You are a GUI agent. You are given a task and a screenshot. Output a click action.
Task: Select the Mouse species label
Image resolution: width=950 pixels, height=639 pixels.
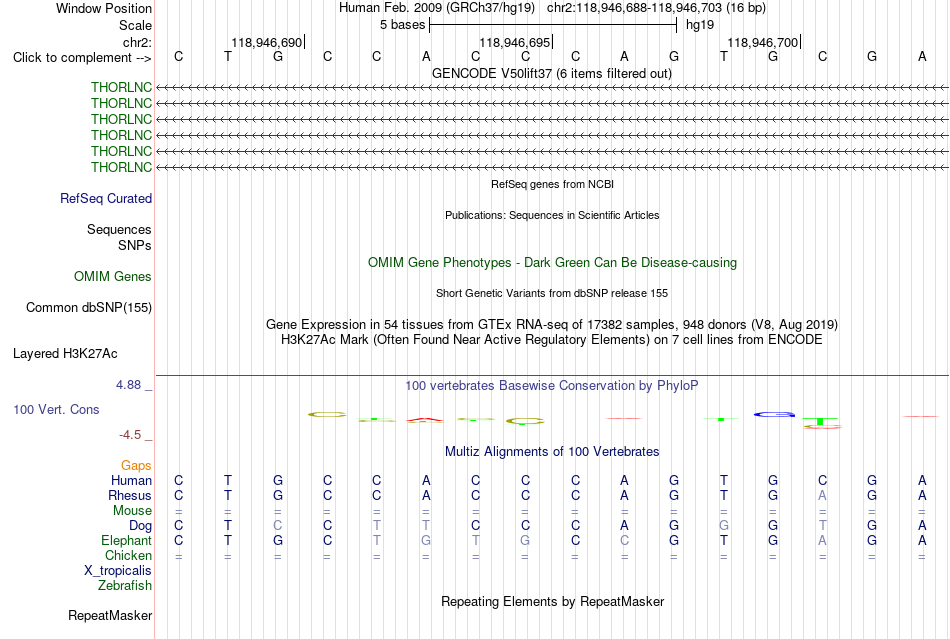coord(132,511)
